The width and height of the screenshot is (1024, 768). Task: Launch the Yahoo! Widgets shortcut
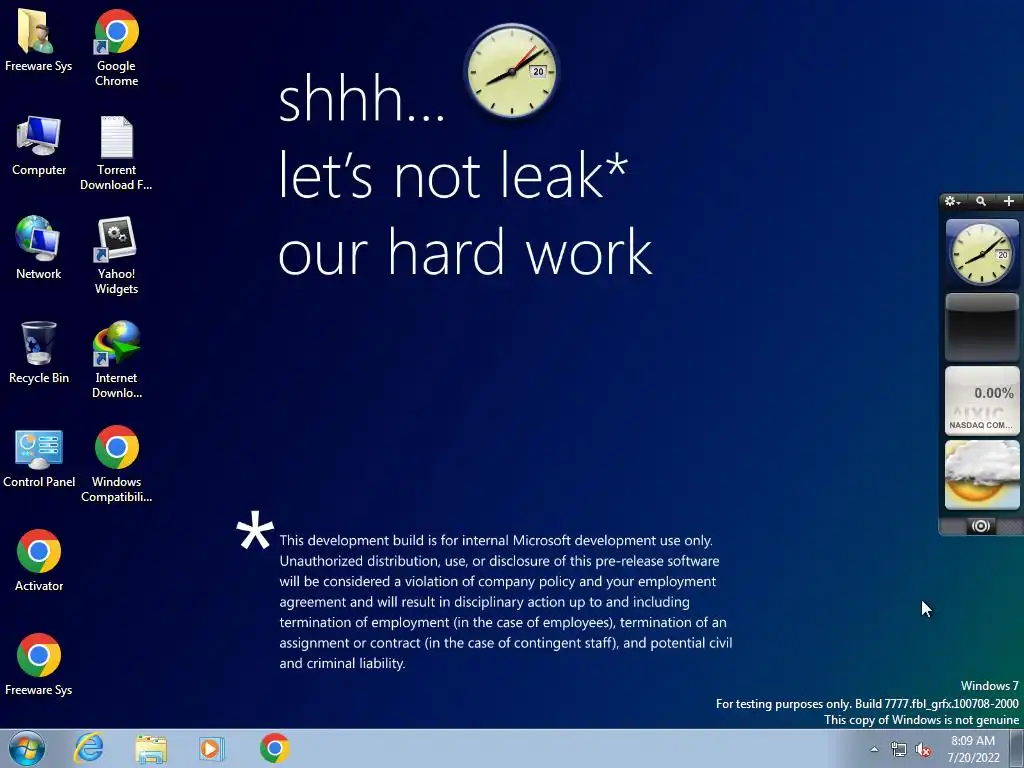[116, 256]
